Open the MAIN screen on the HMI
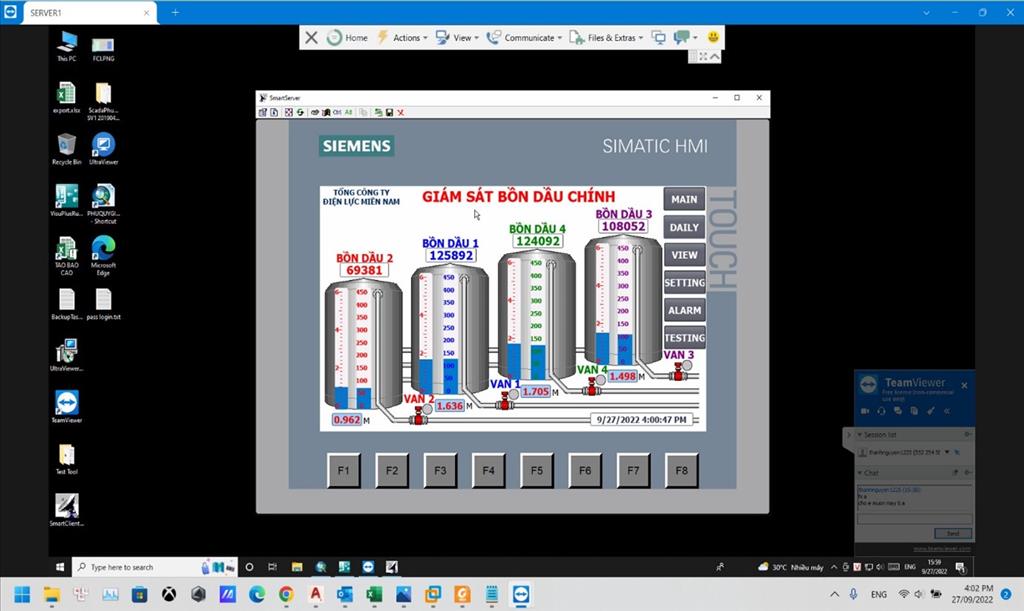Image resolution: width=1024 pixels, height=611 pixels. (684, 199)
